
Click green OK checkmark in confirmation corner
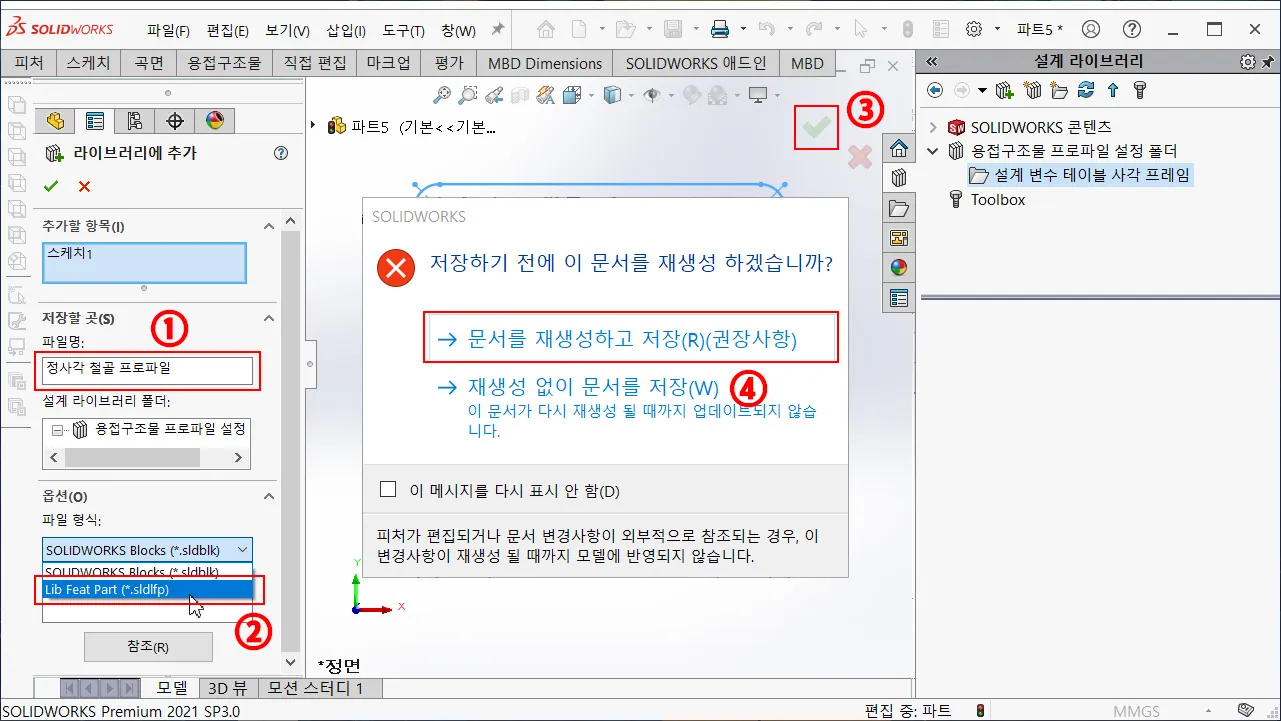(817, 127)
